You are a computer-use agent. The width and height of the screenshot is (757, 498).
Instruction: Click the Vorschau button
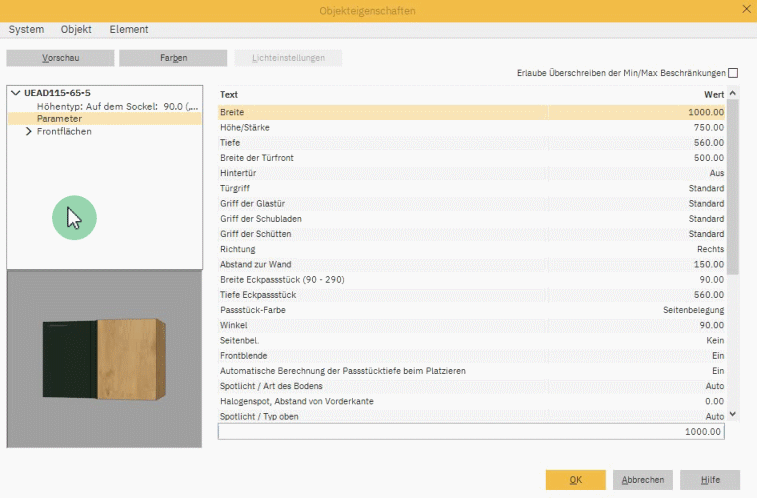click(x=60, y=58)
